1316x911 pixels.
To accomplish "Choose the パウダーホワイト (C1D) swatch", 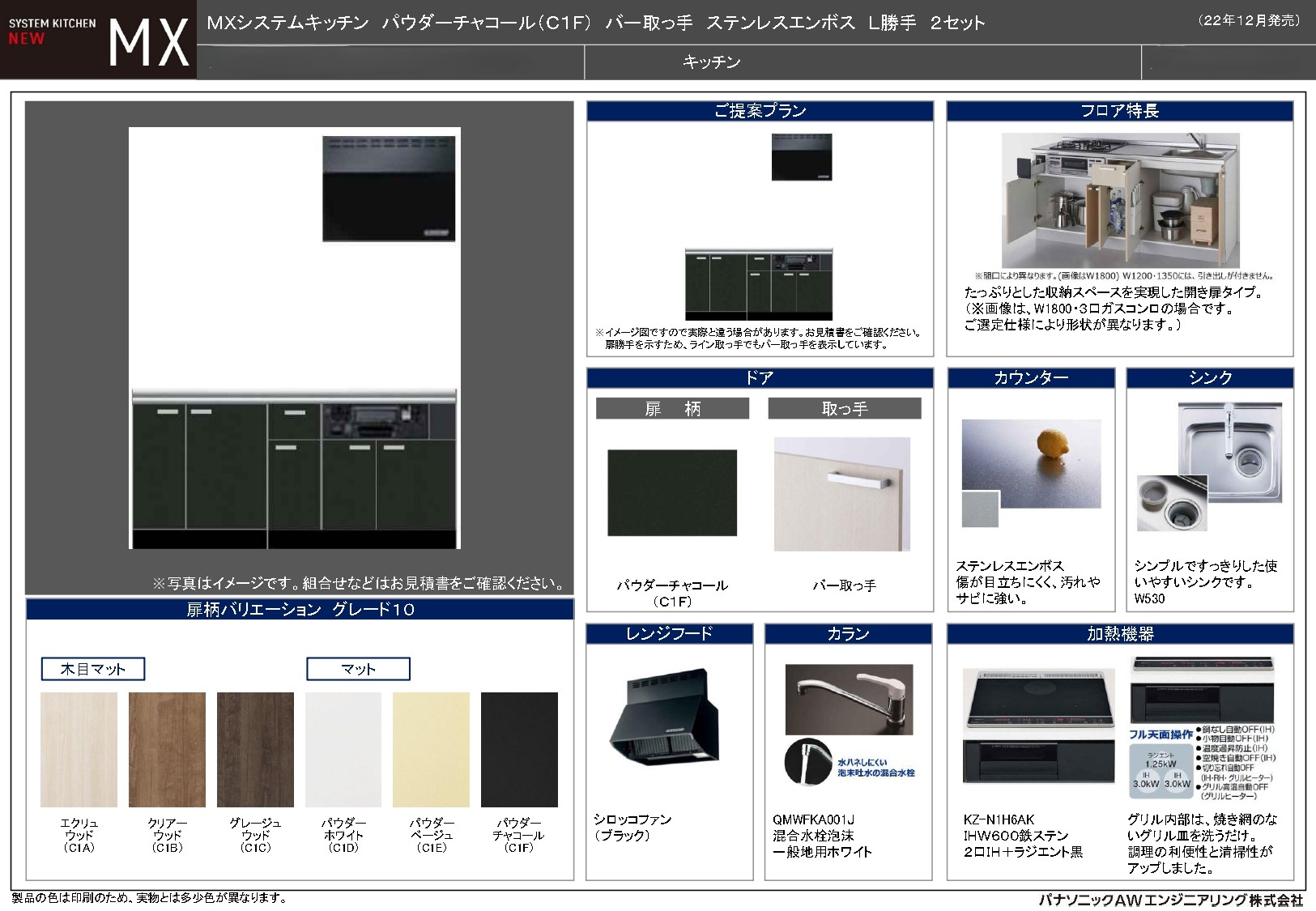I will [x=343, y=750].
